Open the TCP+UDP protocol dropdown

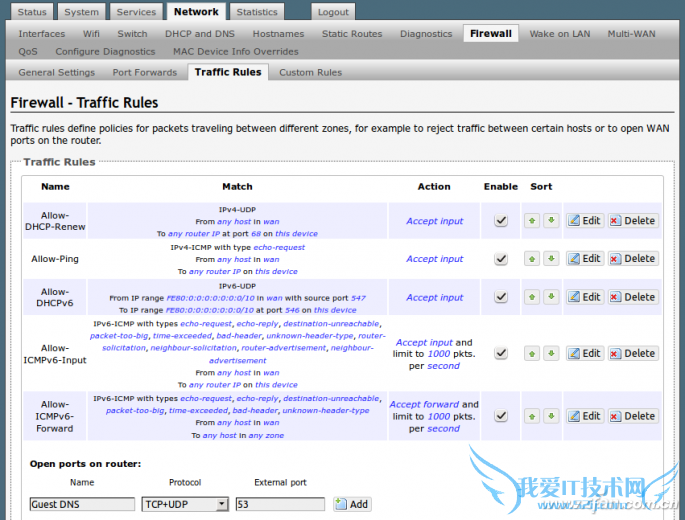pyautogui.click(x=185, y=504)
